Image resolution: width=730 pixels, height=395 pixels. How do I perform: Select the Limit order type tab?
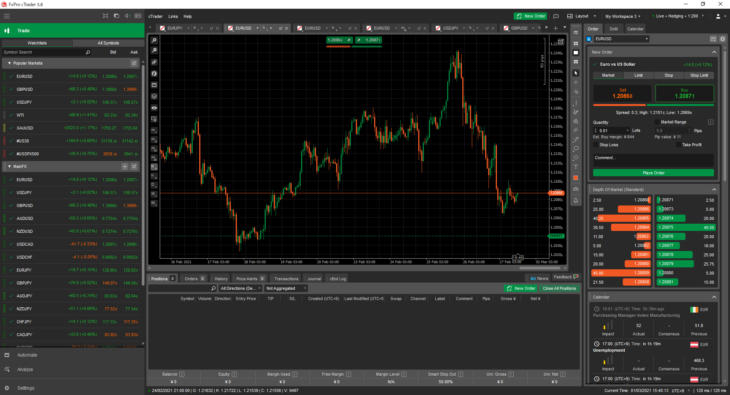coord(638,75)
